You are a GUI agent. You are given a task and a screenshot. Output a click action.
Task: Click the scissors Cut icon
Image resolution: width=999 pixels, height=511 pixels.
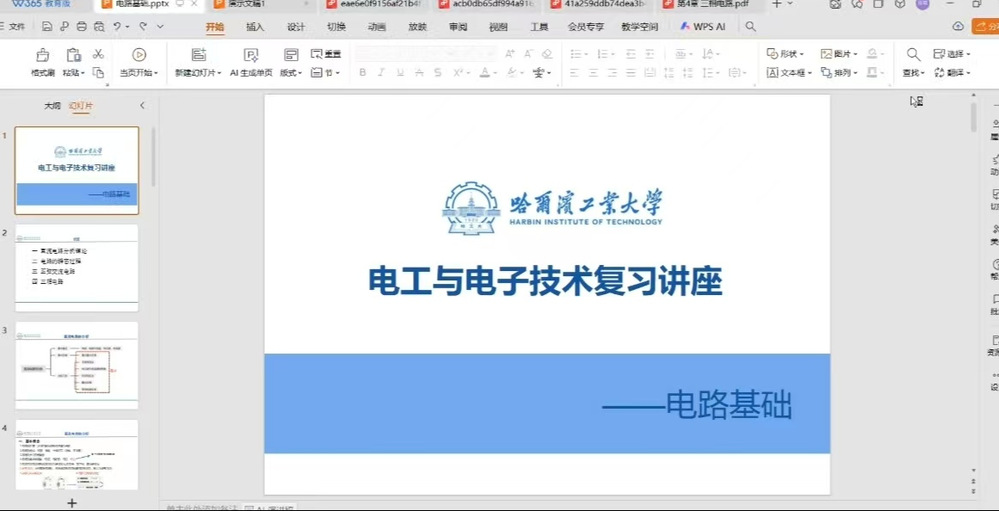pos(98,54)
